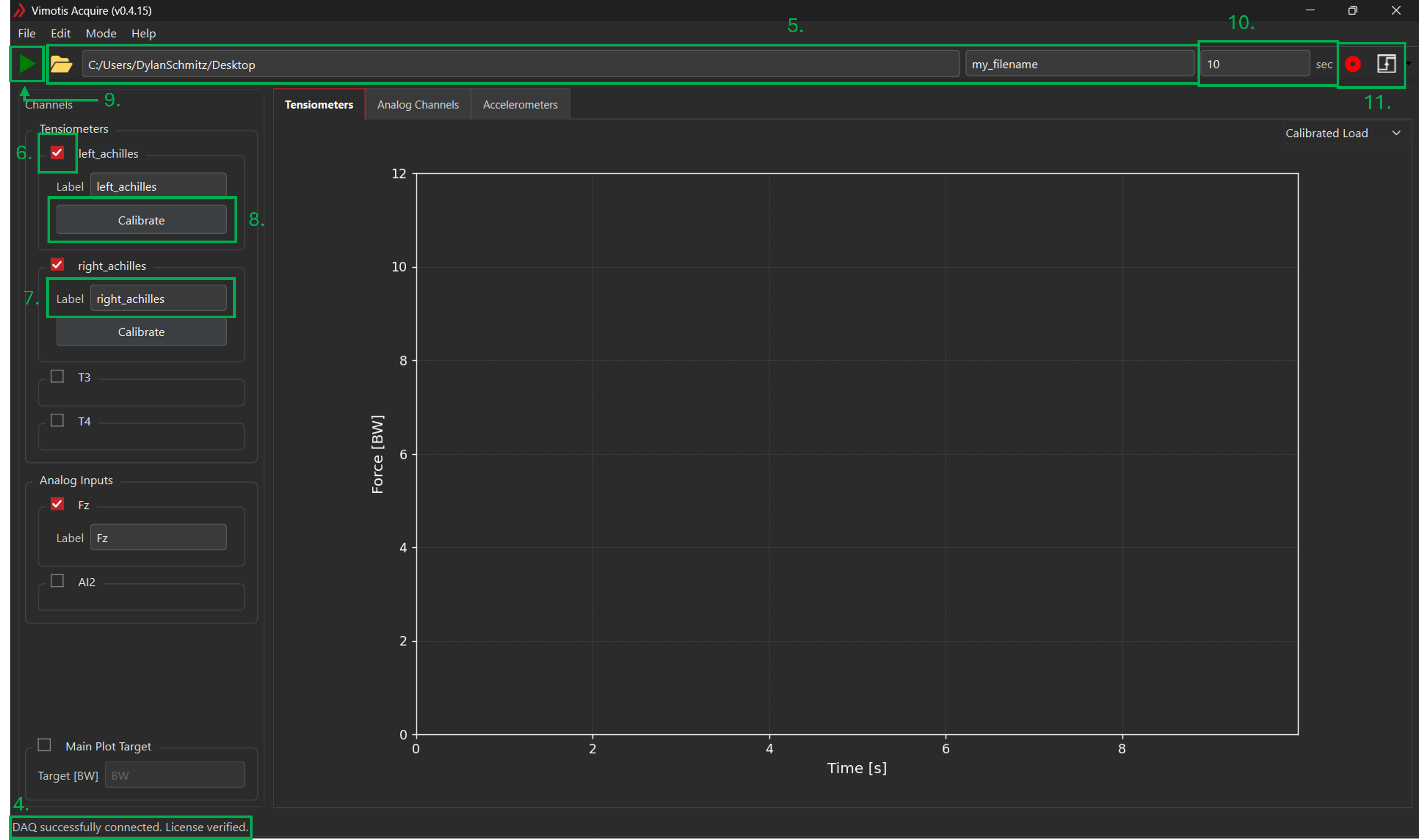Switch to the Analog Channels tab
This screenshot has width=1419, height=840.
click(418, 105)
